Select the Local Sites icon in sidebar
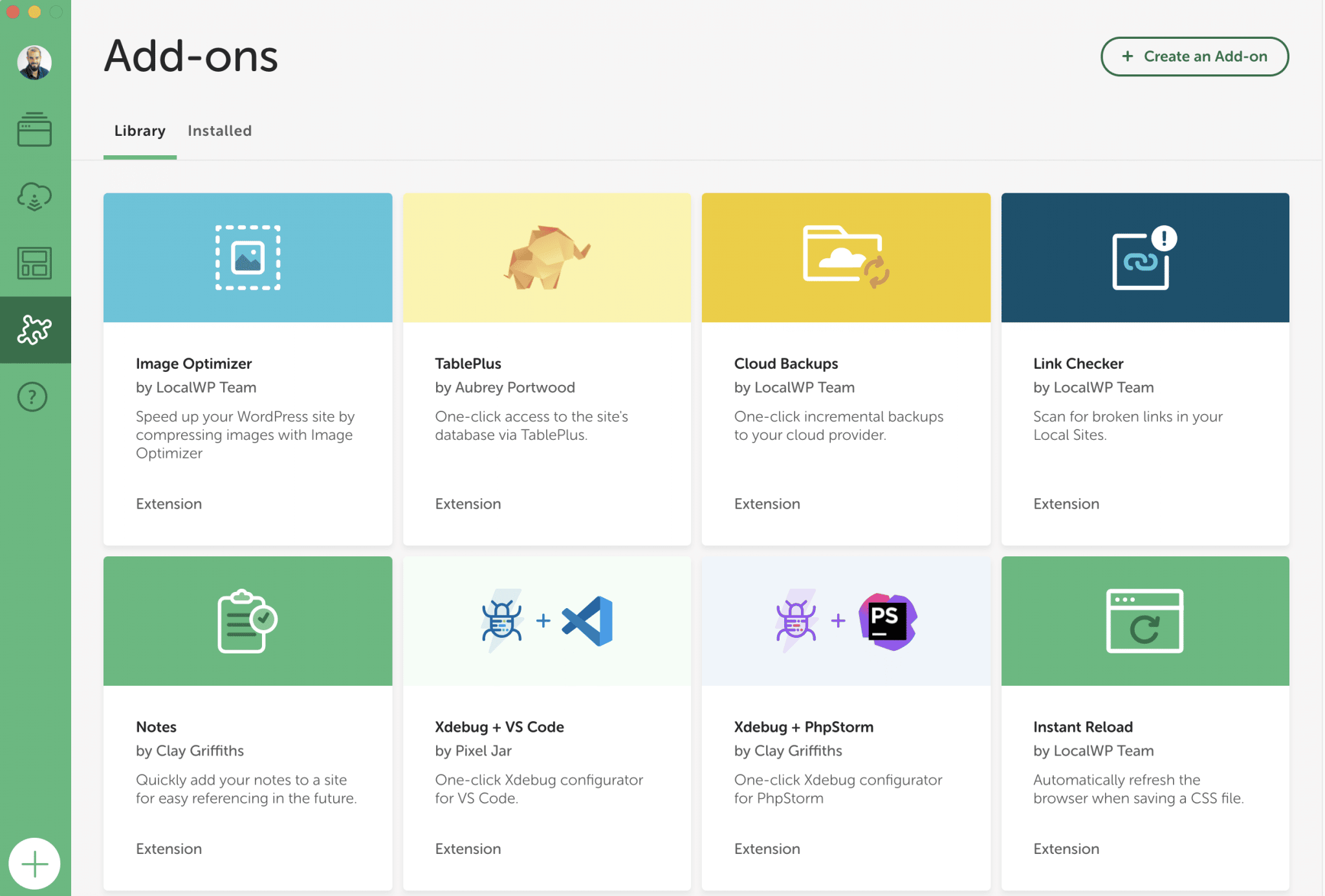This screenshot has height=896, width=1325. pos(35,130)
